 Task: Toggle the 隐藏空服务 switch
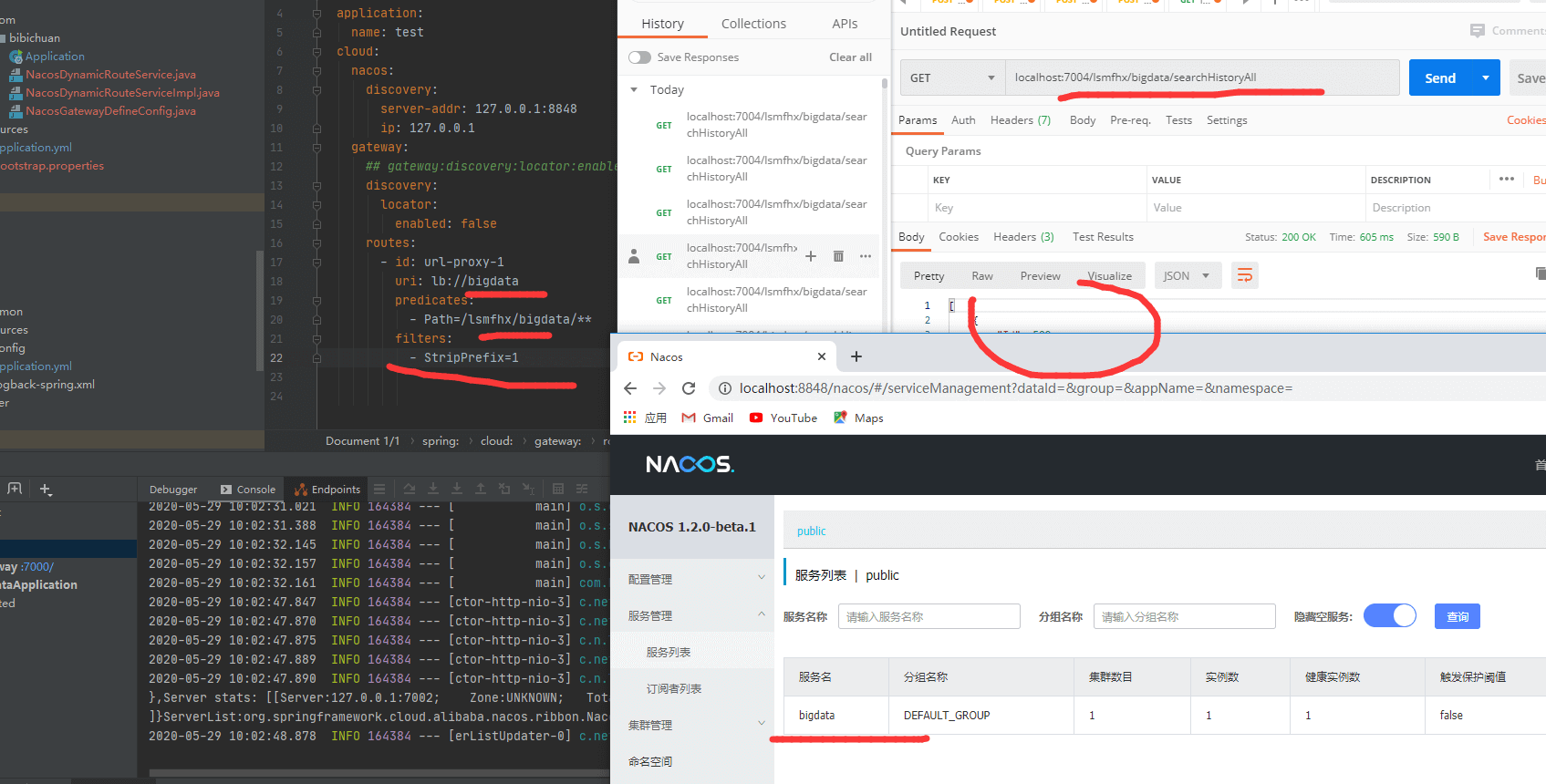point(1389,616)
